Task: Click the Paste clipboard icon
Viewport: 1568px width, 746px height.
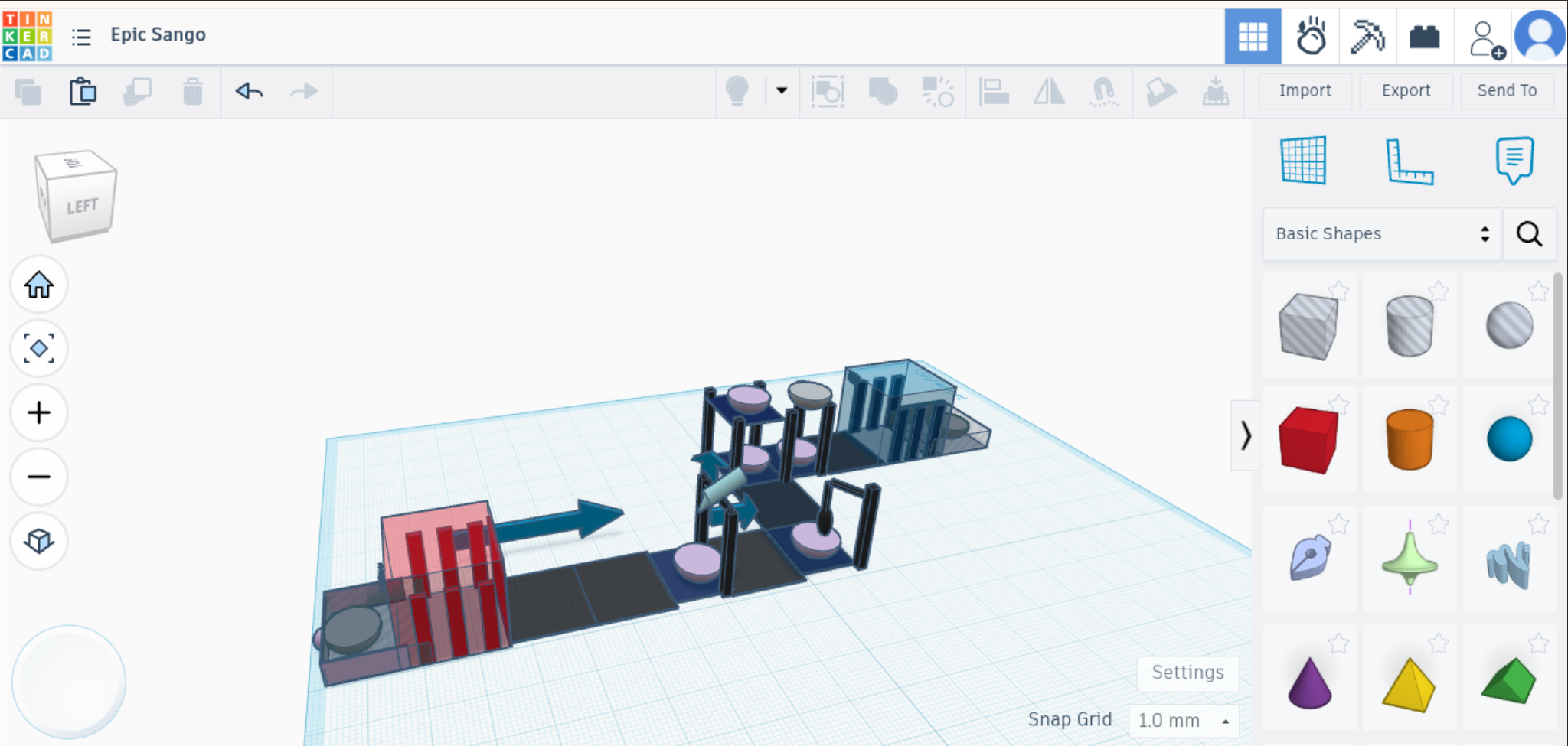Action: (83, 92)
